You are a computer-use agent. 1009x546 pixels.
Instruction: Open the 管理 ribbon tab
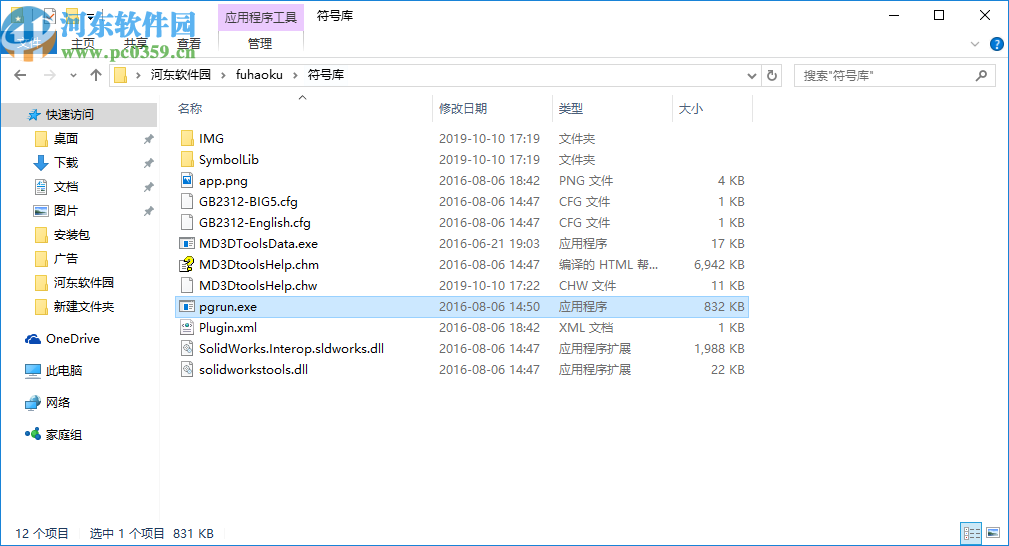click(x=260, y=44)
